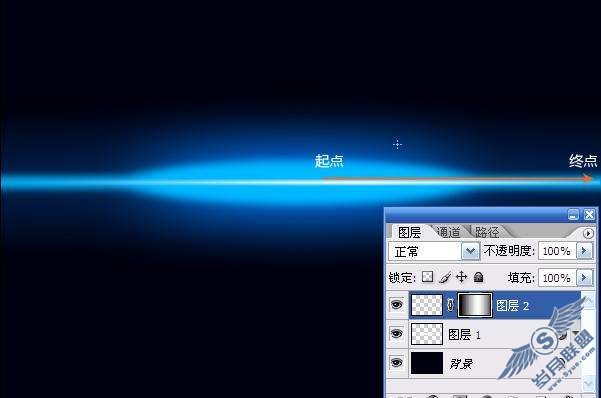Click the 填充 100% input field

(x=557, y=277)
